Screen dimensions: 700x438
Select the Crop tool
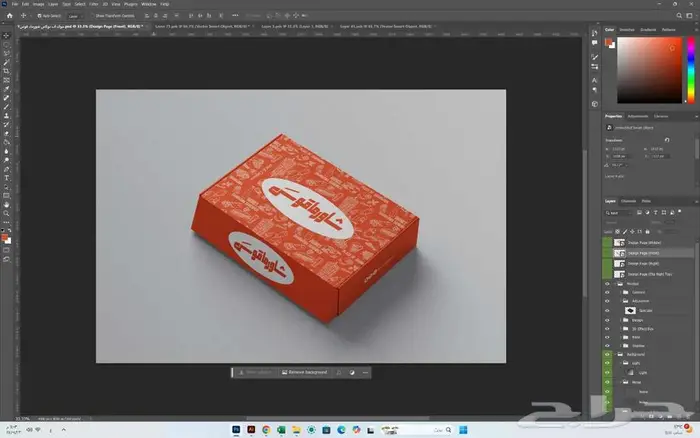(6, 71)
